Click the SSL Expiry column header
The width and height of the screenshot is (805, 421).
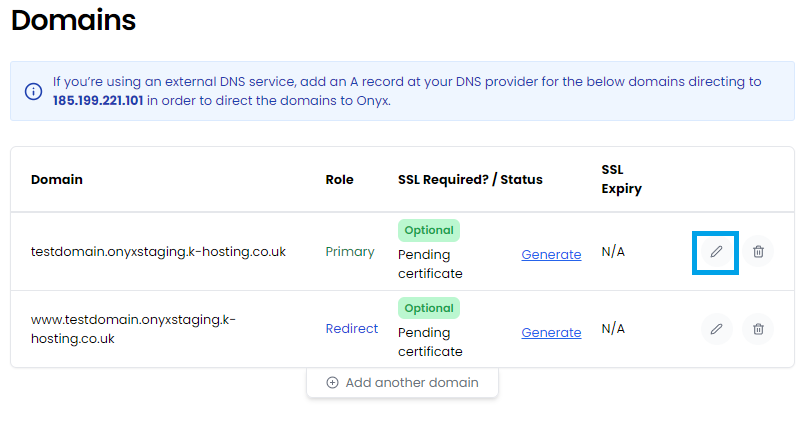pyautogui.click(x=621, y=179)
